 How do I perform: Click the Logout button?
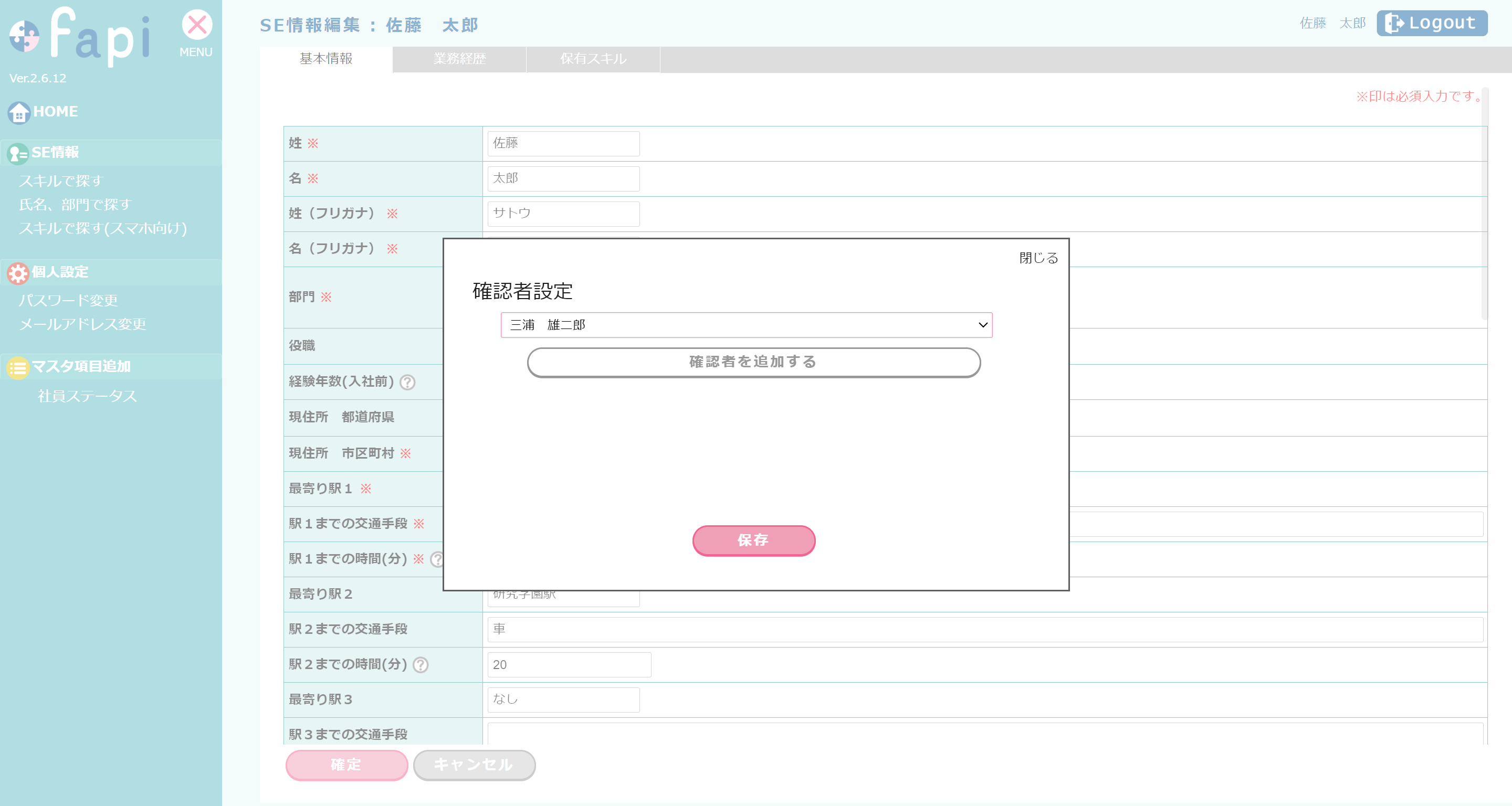(1432, 24)
